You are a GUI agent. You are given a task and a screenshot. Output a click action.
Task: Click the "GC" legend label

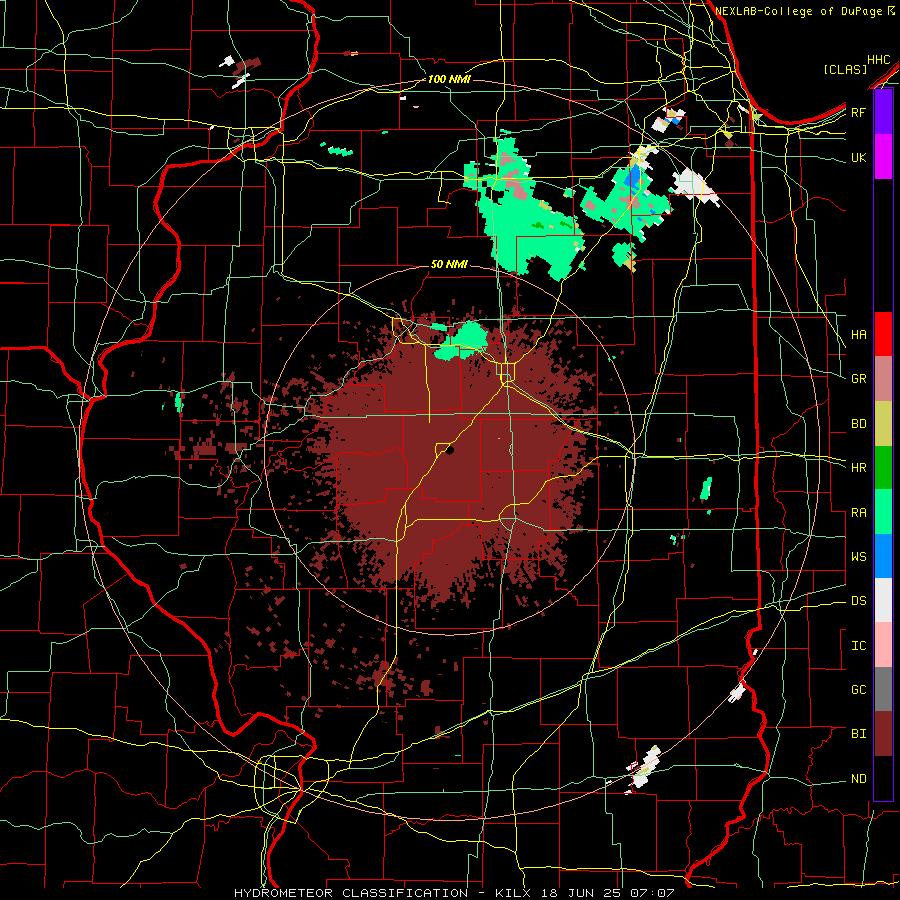859,690
